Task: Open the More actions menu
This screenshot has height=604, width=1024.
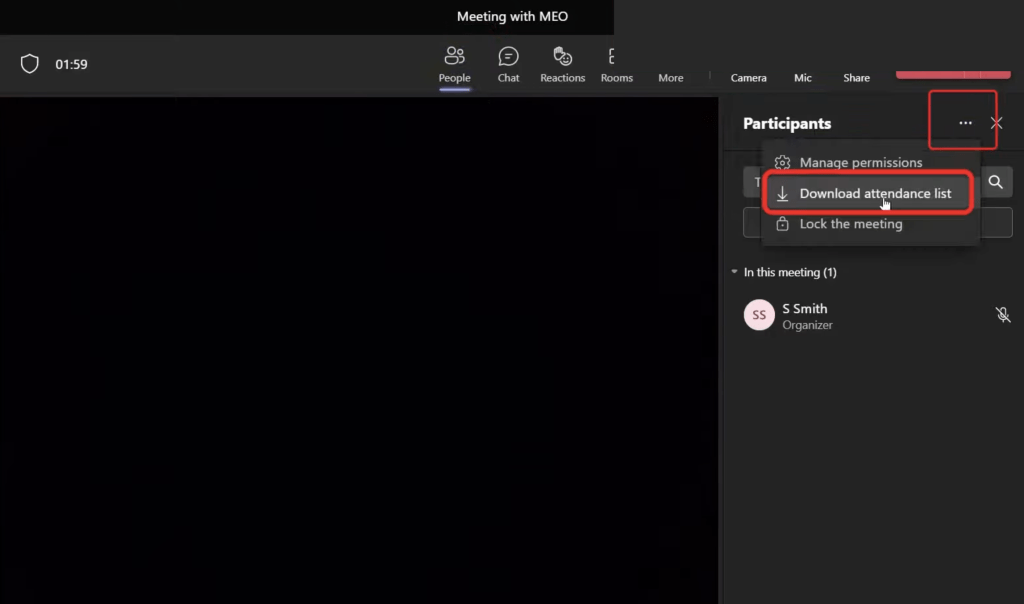Action: 671,77
